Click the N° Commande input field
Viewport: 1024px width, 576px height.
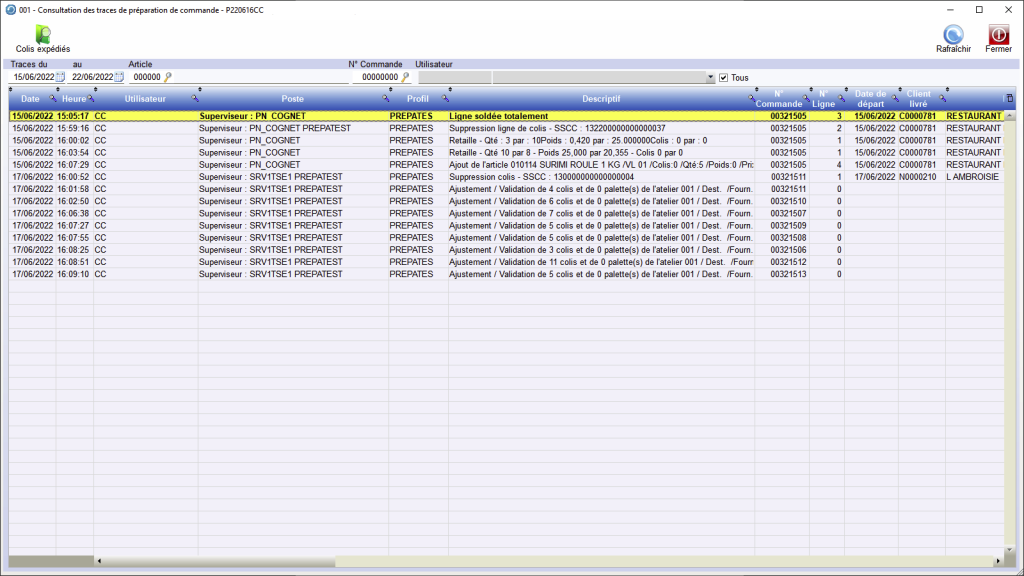pyautogui.click(x=379, y=77)
